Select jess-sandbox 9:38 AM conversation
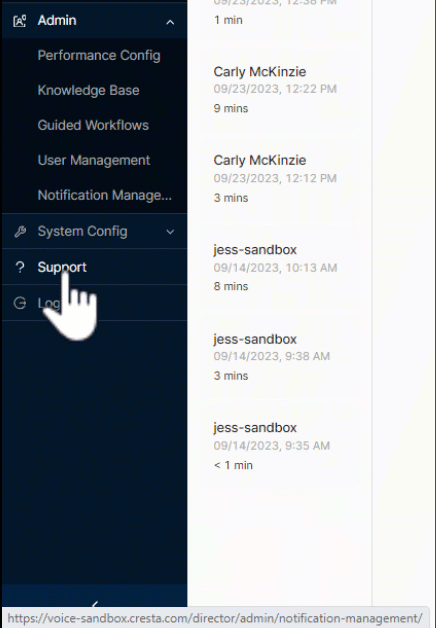The width and height of the screenshot is (436, 628). pos(279,357)
